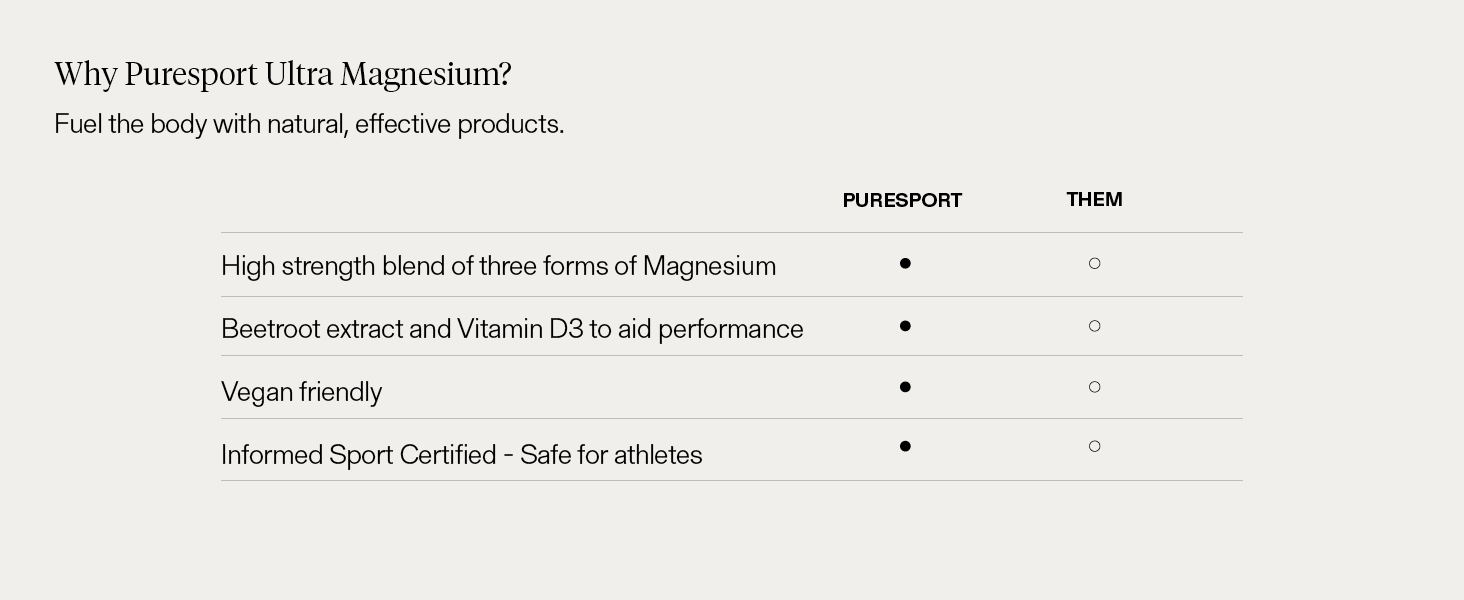
Task: Click Puresport's filled dot for Beetroot extract row
Action: pos(905,326)
